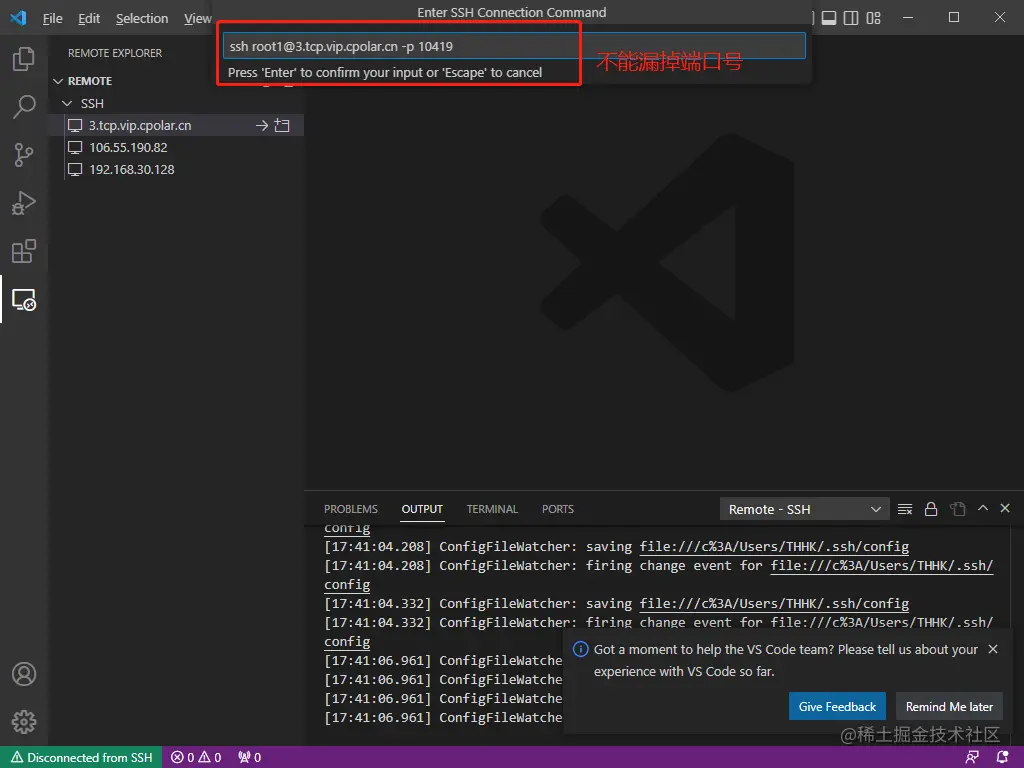Switch to the PORTS tab

(558, 509)
